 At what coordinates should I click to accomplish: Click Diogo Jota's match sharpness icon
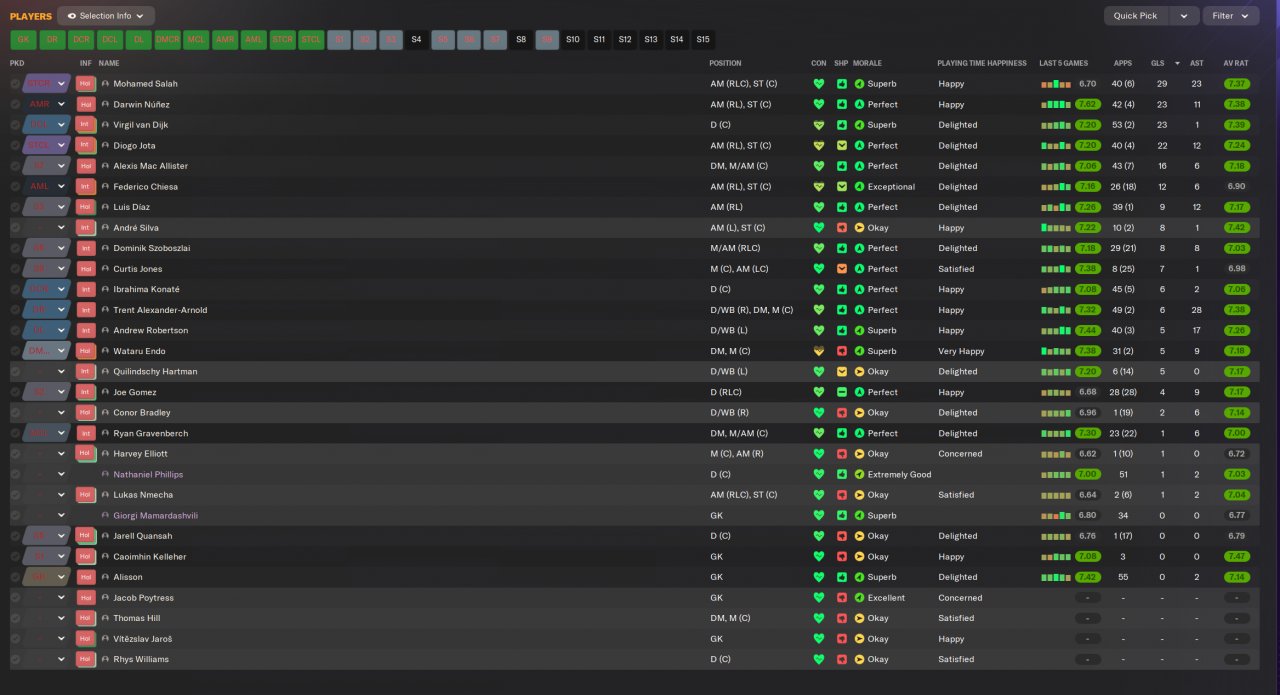point(842,146)
